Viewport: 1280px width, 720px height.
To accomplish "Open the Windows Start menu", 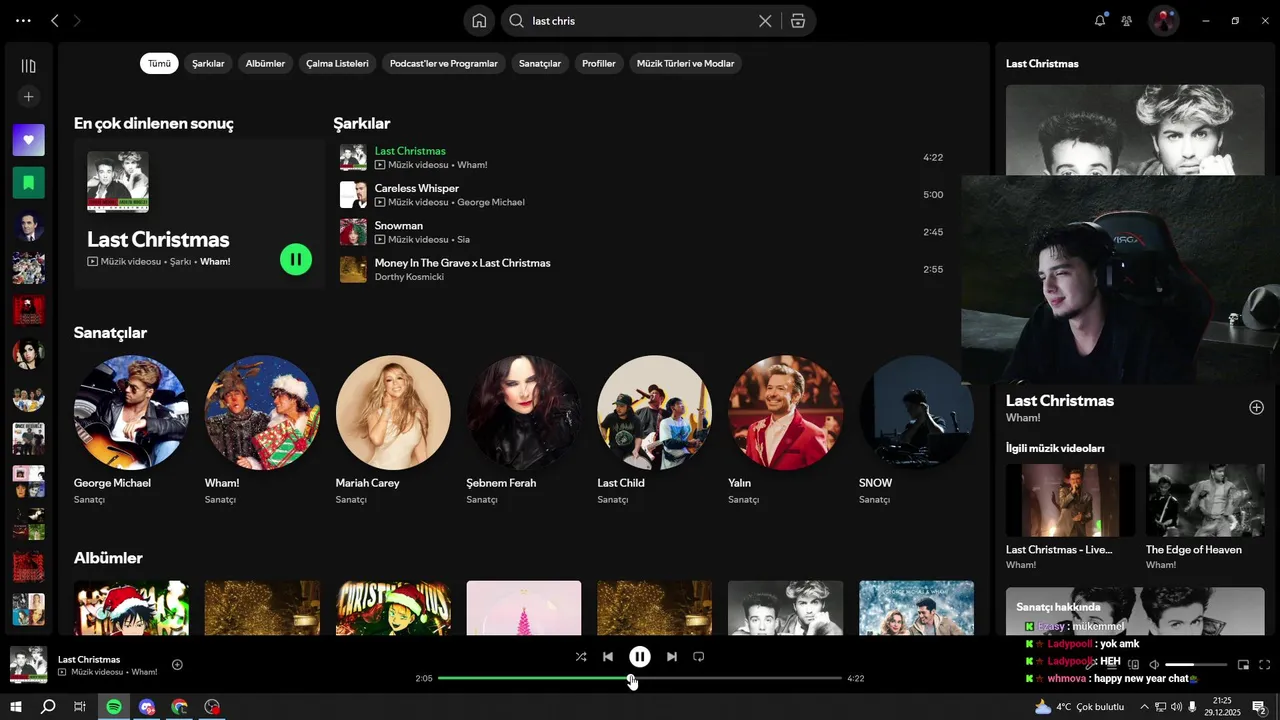I will 16,707.
